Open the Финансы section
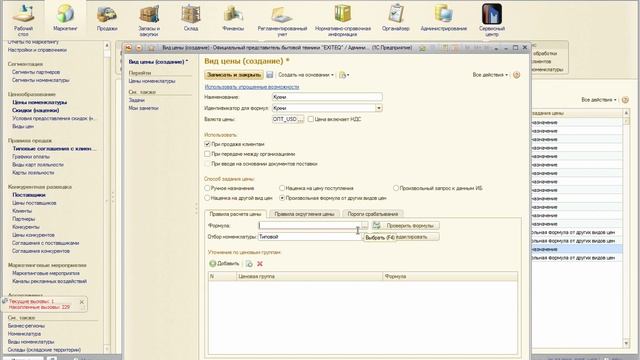 233,18
